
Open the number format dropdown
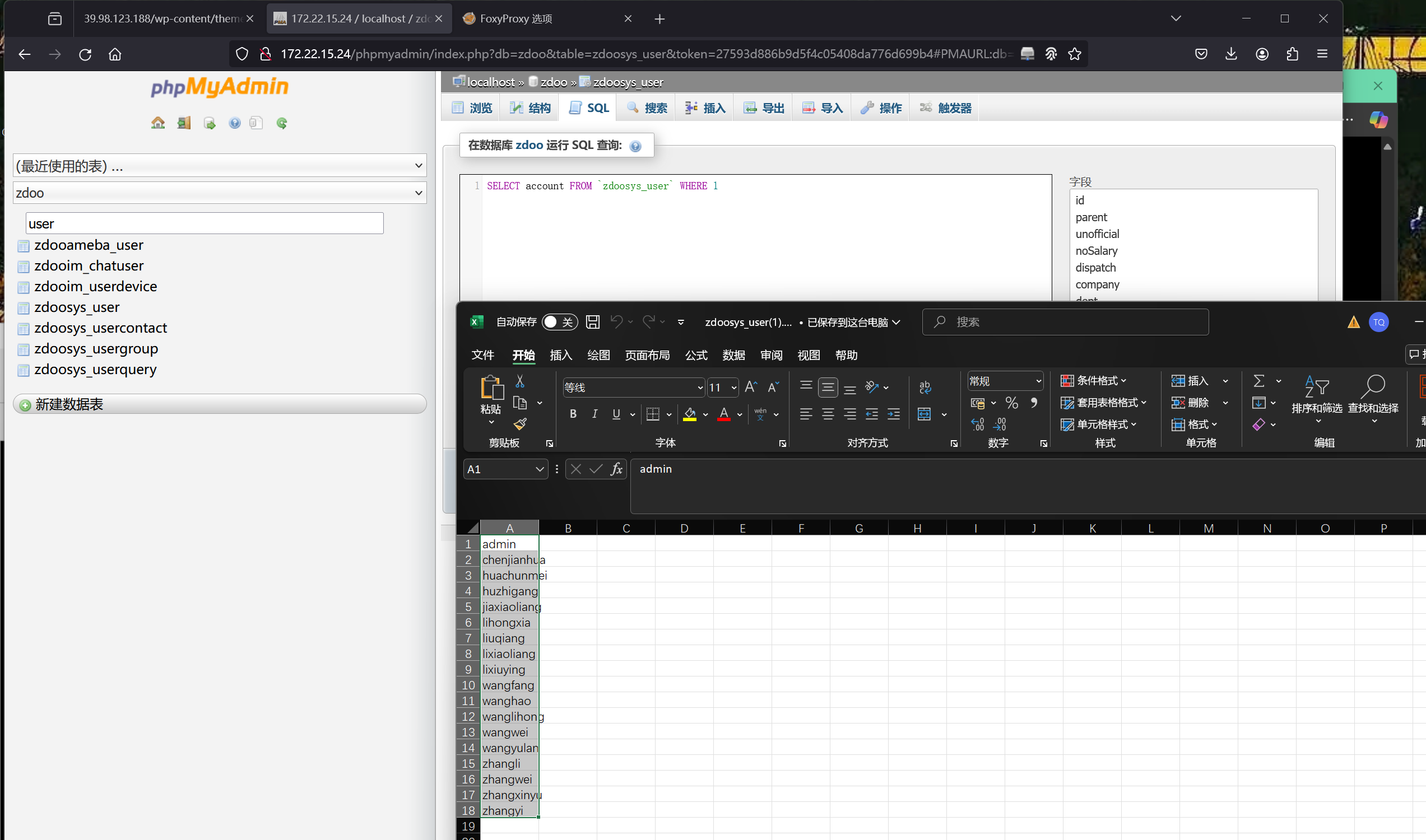click(x=1039, y=381)
